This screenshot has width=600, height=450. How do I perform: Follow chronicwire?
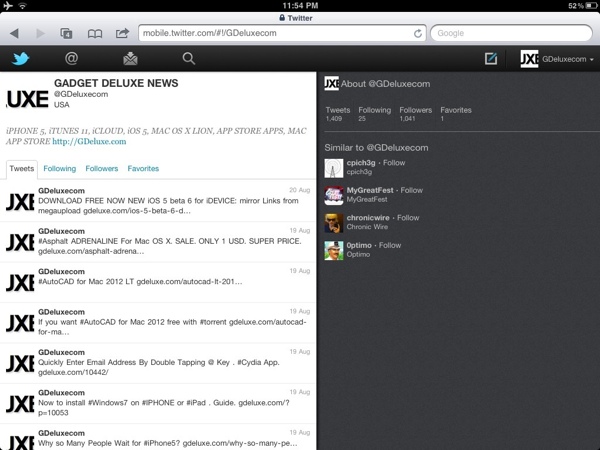(408, 218)
